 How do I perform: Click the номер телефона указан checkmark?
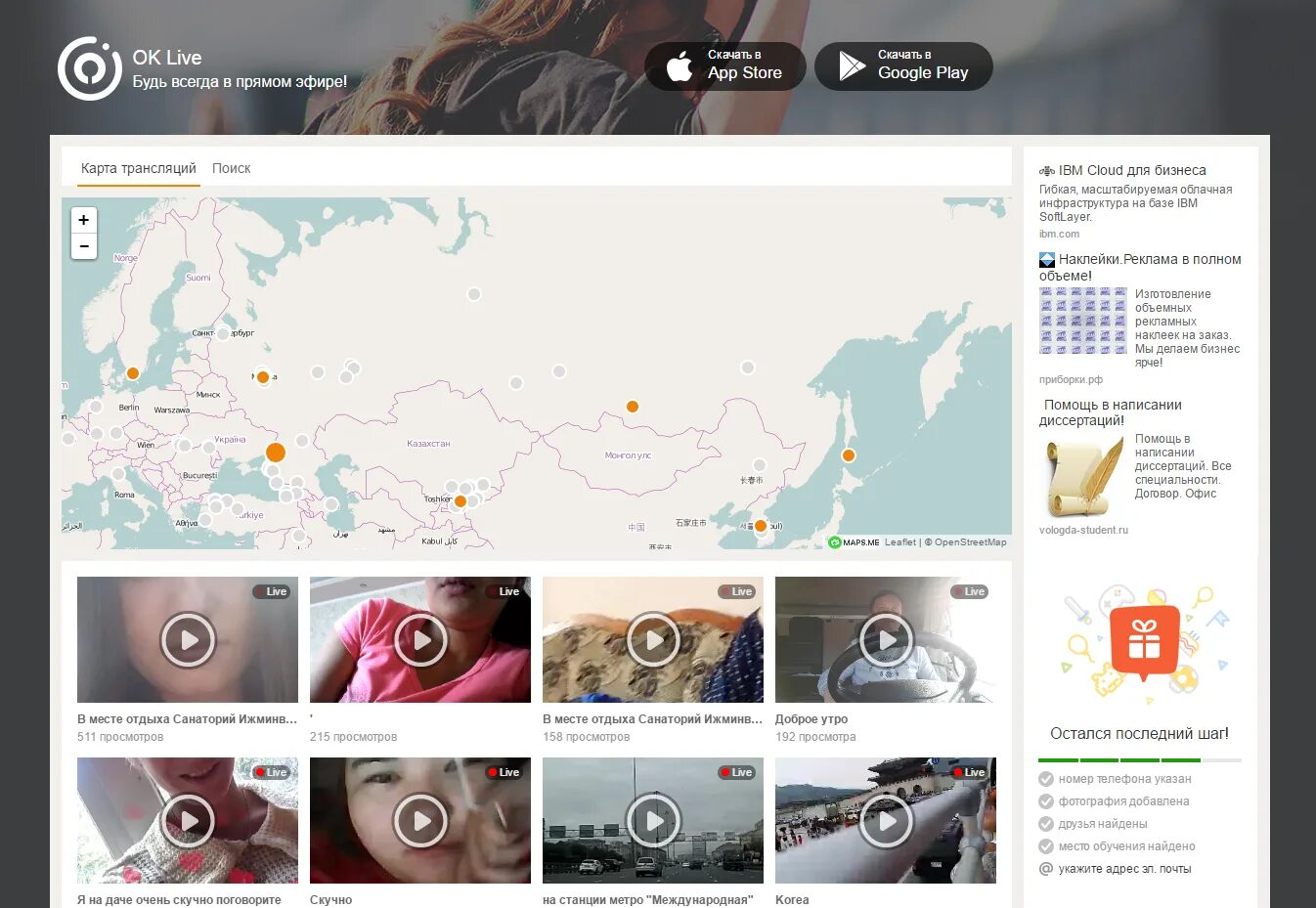[1046, 779]
